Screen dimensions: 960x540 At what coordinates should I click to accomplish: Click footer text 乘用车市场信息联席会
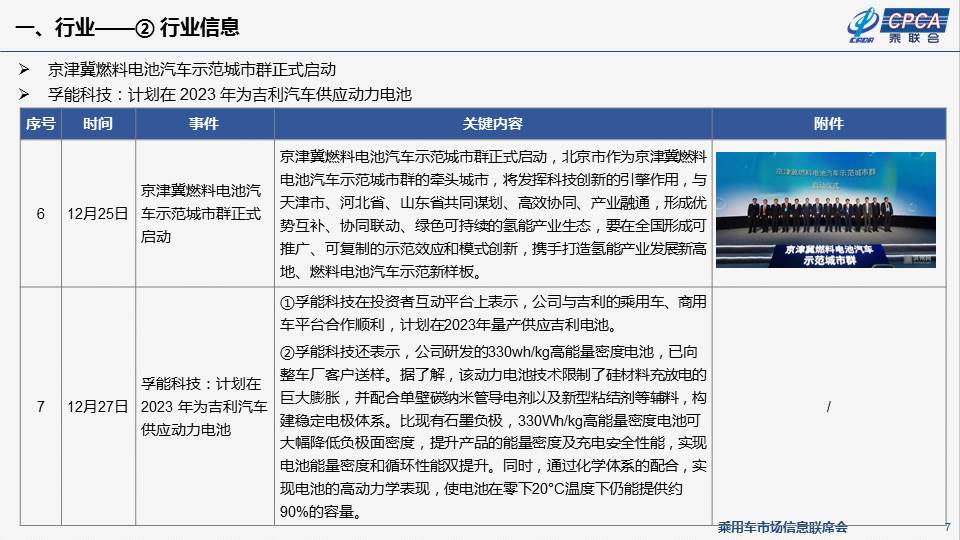[x=782, y=527]
